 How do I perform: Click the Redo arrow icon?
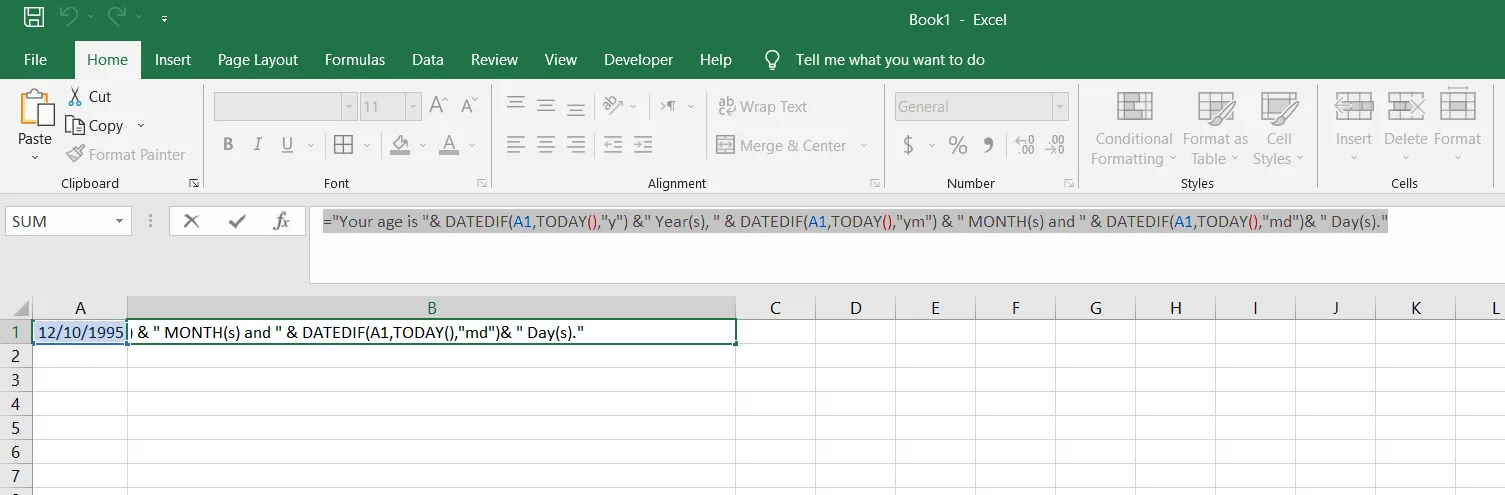click(x=117, y=17)
